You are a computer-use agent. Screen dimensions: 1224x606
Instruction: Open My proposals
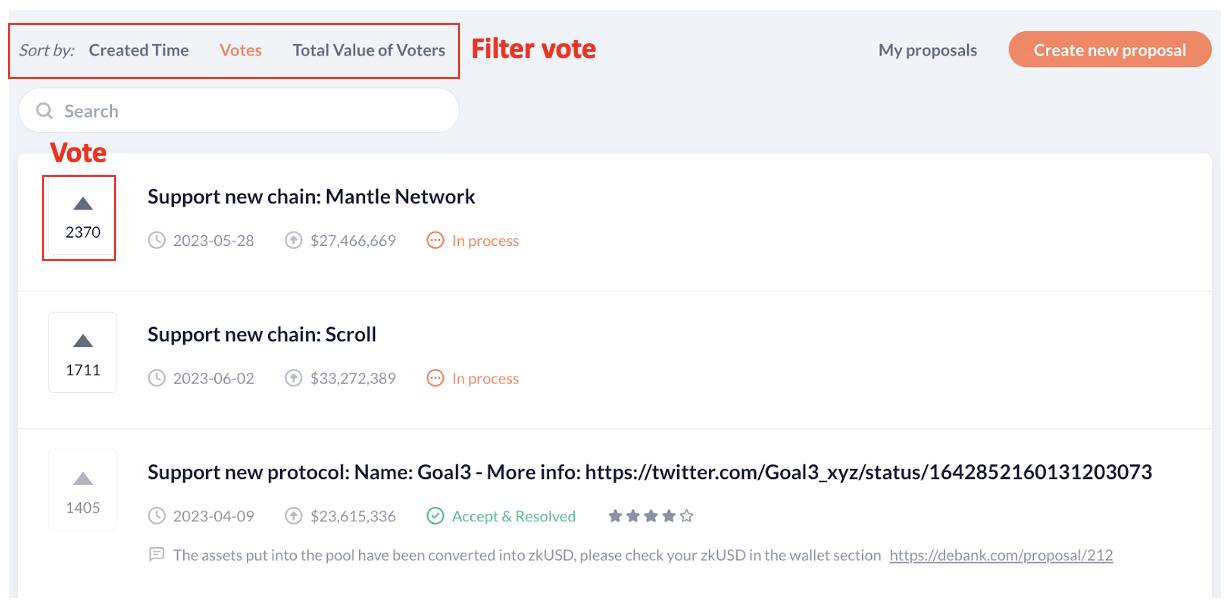coord(928,50)
